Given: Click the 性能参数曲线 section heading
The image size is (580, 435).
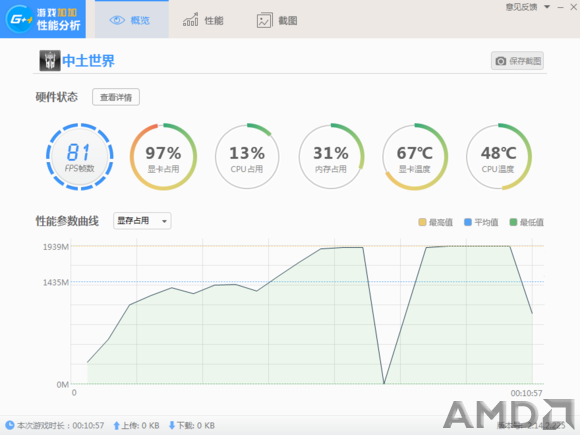Looking at the screenshot, I should point(67,221).
